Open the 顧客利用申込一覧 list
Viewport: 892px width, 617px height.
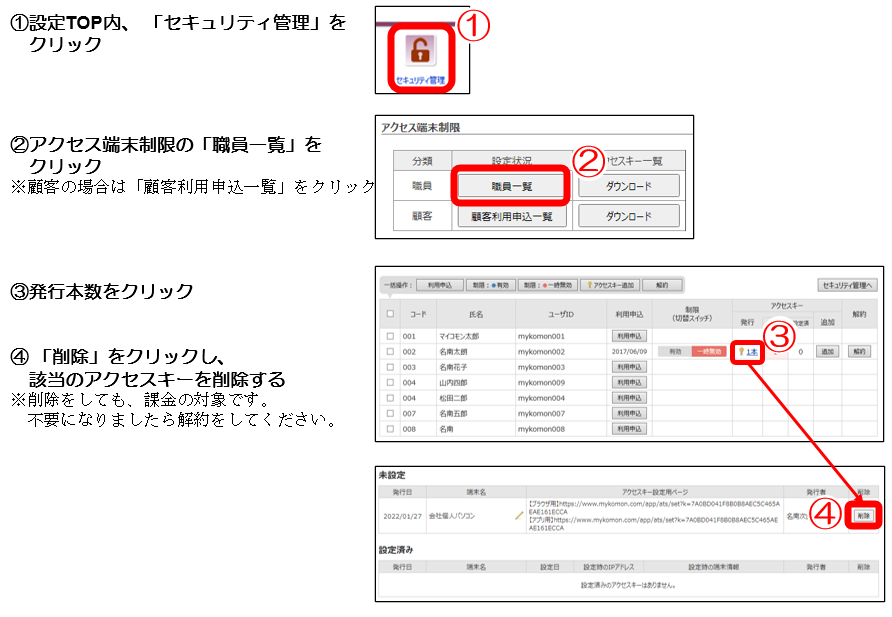(x=513, y=216)
